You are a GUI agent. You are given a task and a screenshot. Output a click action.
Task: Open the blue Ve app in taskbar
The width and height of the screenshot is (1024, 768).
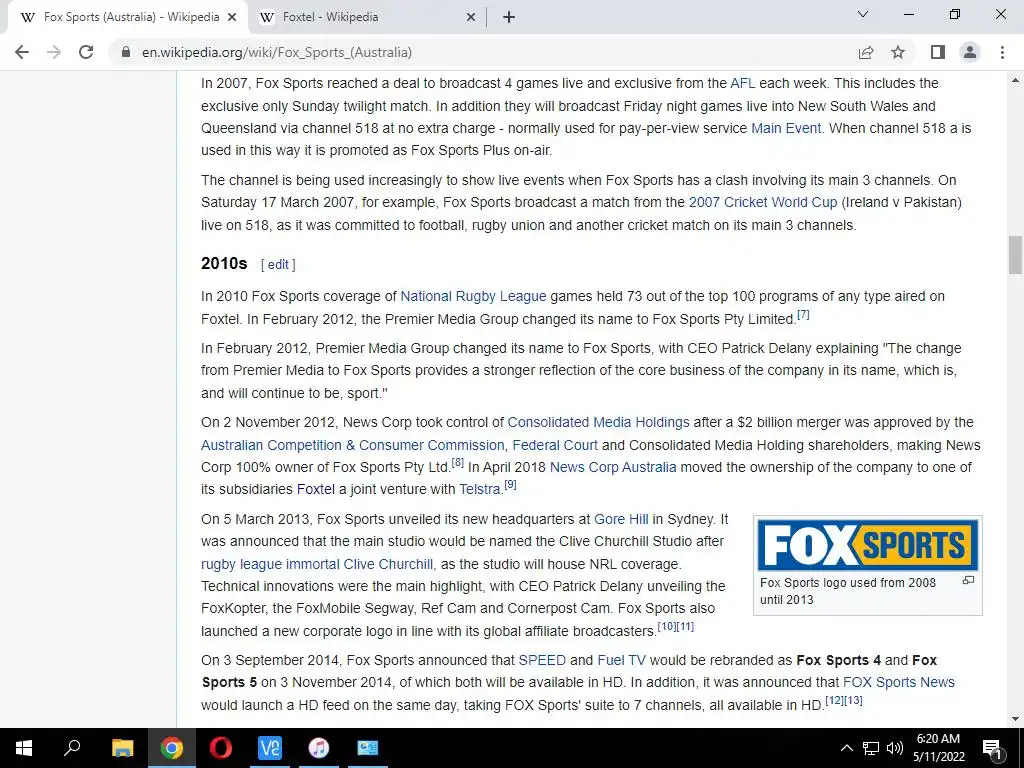[270, 748]
